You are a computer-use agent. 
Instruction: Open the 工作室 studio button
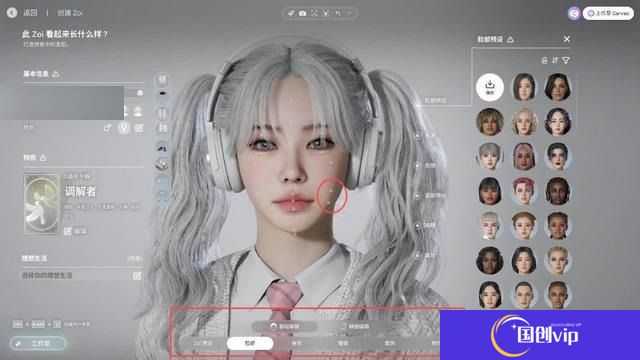[38, 343]
